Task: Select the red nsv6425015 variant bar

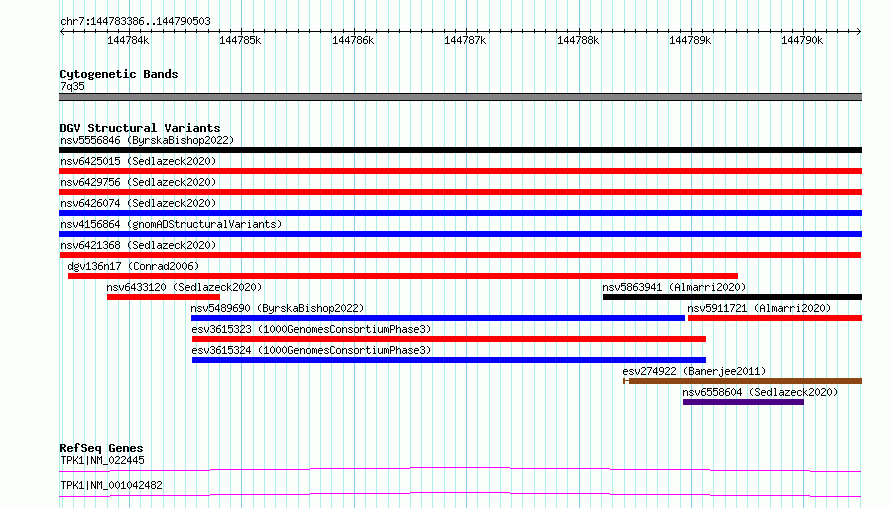Action: coord(460,171)
